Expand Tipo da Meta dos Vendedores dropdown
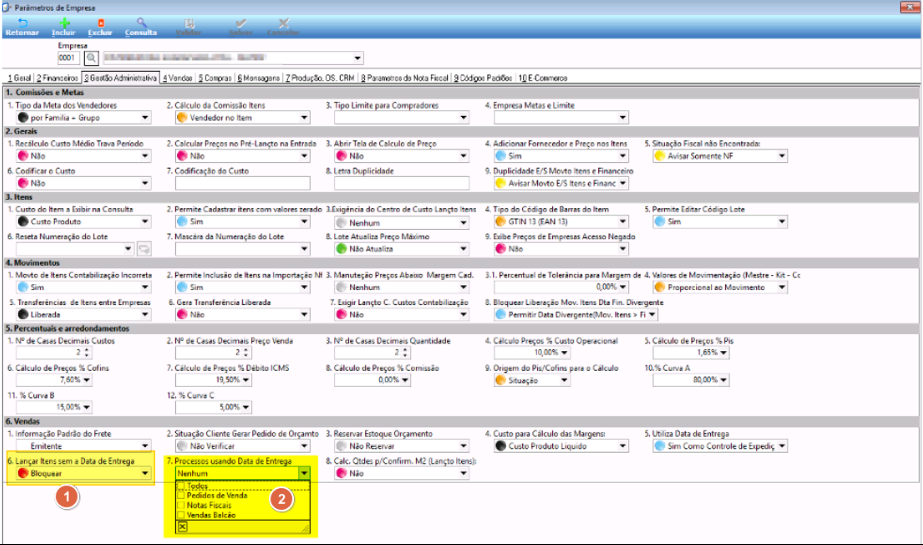This screenshot has height=545, width=923. [x=145, y=118]
